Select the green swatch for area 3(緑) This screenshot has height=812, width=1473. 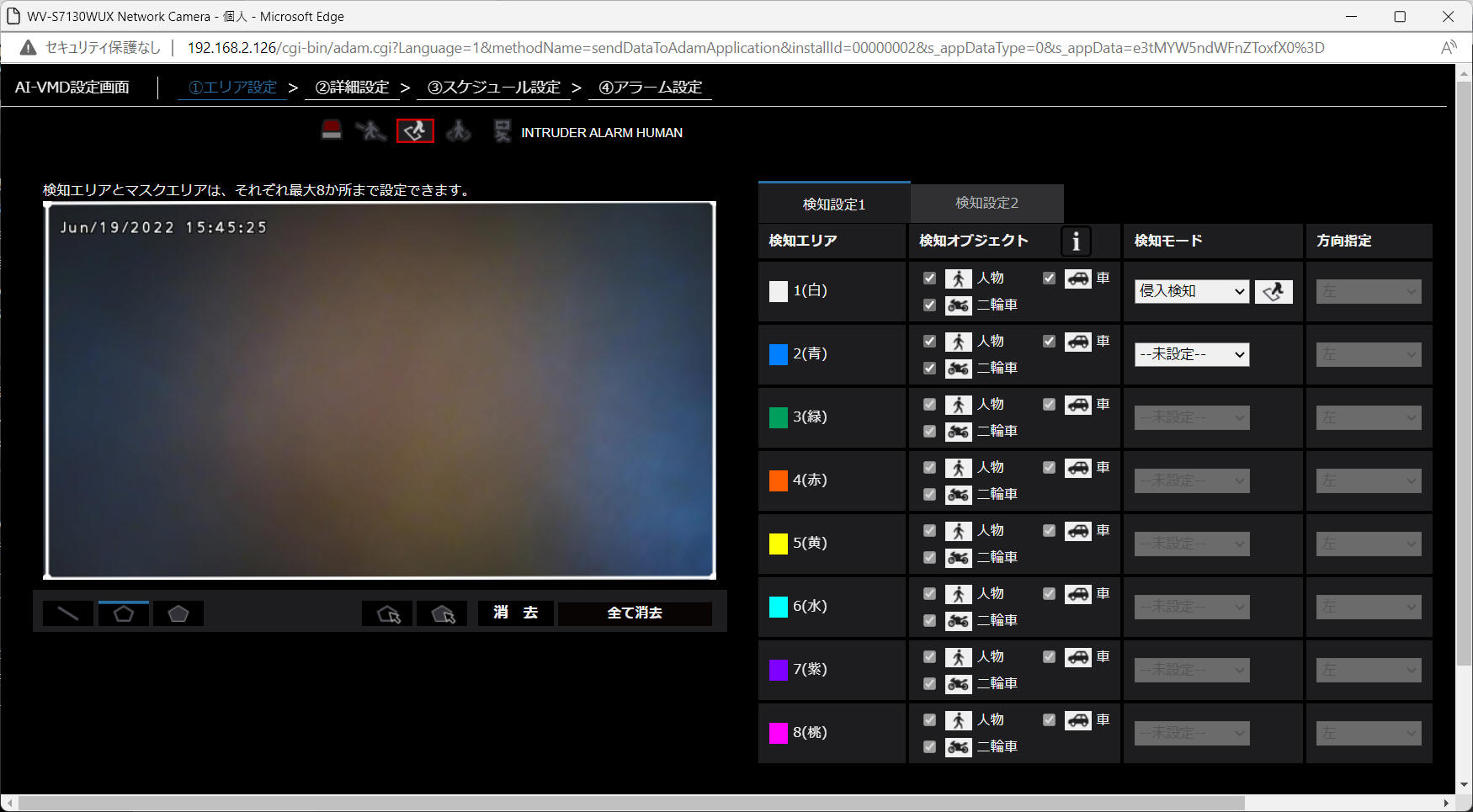pyautogui.click(x=779, y=417)
